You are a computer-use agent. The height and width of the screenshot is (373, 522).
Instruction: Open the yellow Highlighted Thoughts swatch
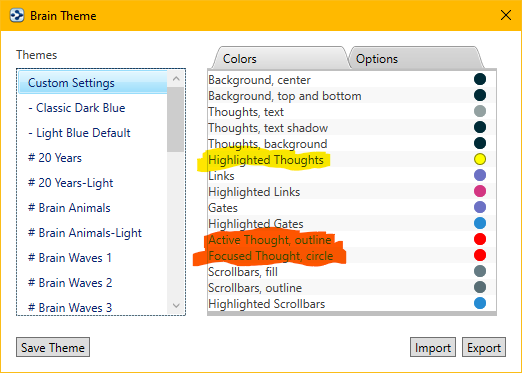[480, 159]
